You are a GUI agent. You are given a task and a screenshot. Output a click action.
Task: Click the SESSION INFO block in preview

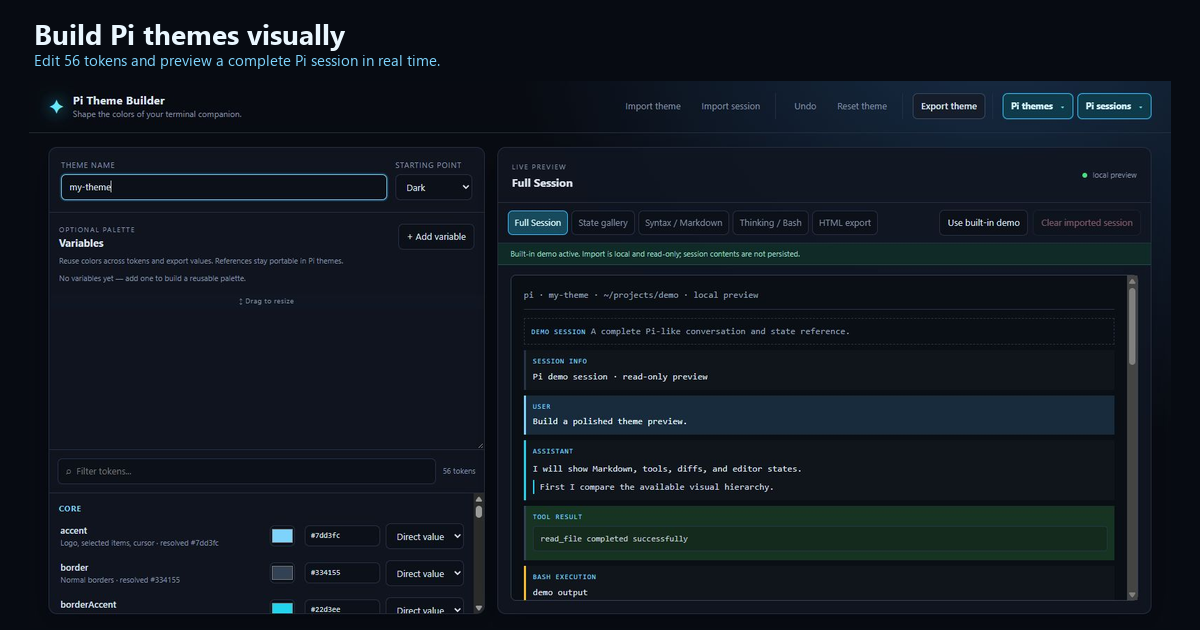click(818, 369)
